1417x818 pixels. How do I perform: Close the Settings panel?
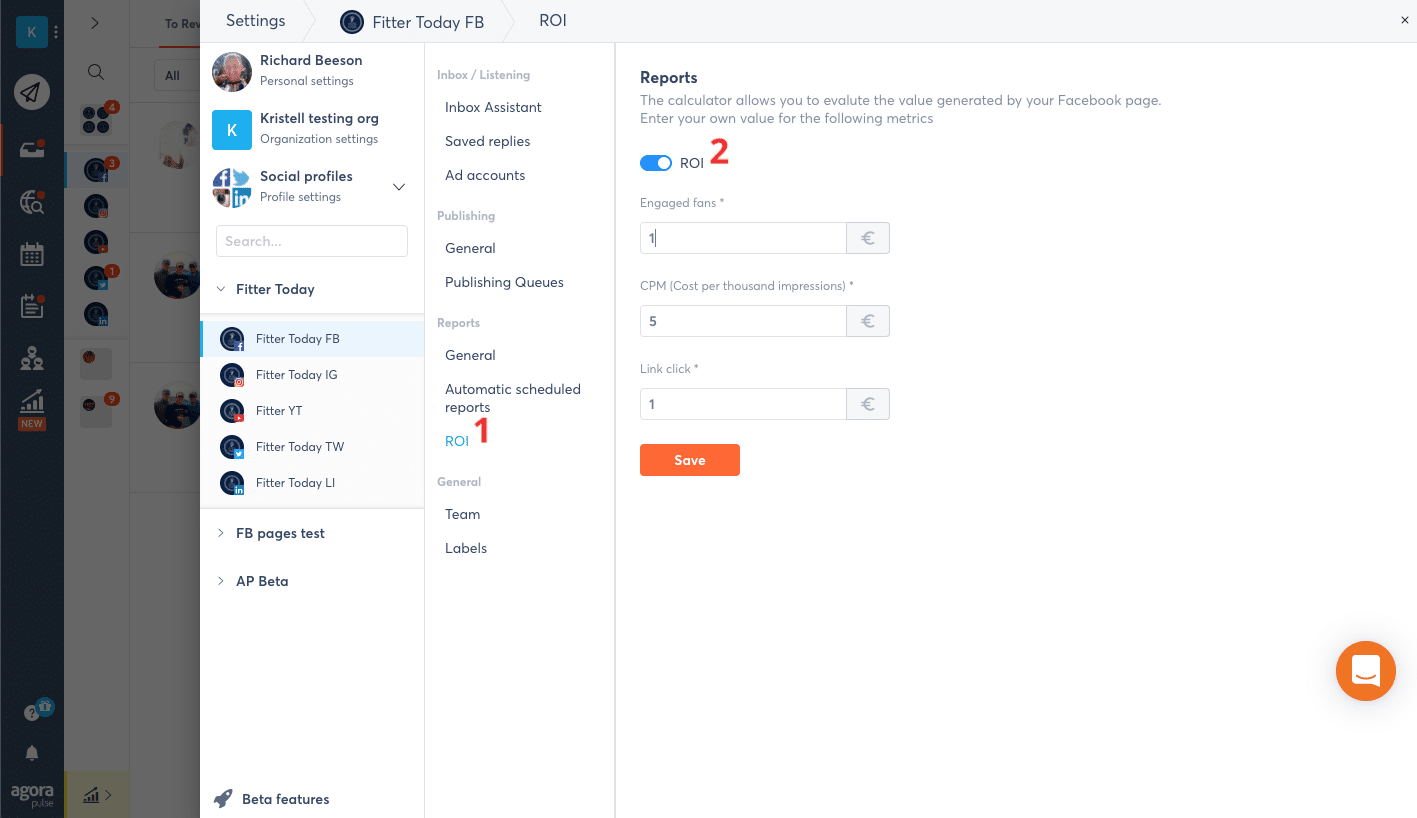pyautogui.click(x=1404, y=20)
